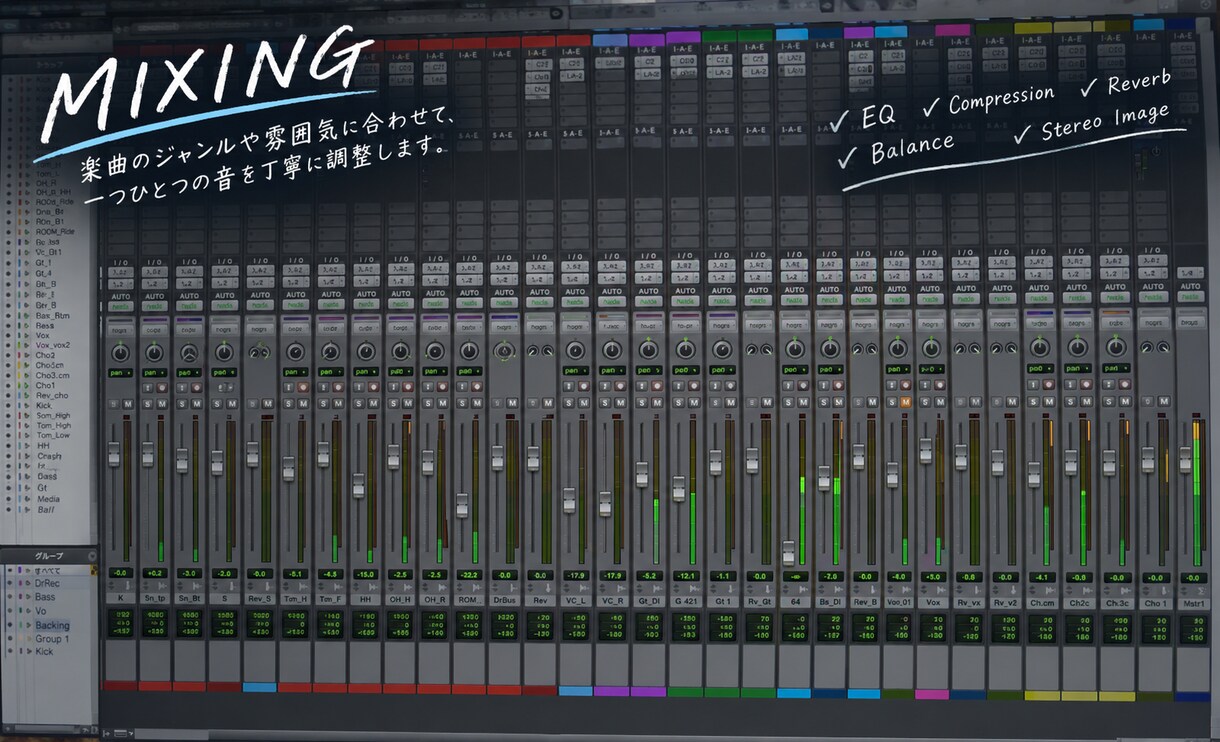Open automation mode selector on Mstr1 channel
The width and height of the screenshot is (1220, 742).
(1190, 297)
